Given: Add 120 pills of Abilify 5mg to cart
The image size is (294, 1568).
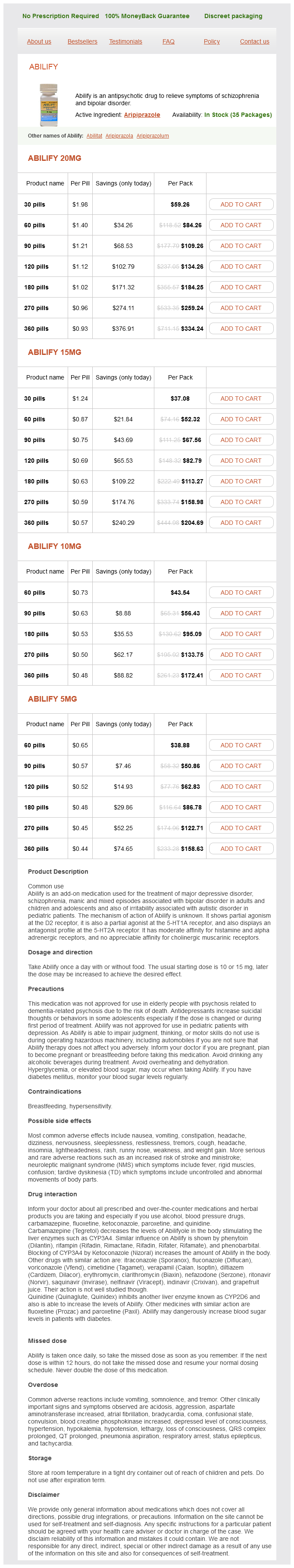Looking at the screenshot, I should tap(241, 787).
